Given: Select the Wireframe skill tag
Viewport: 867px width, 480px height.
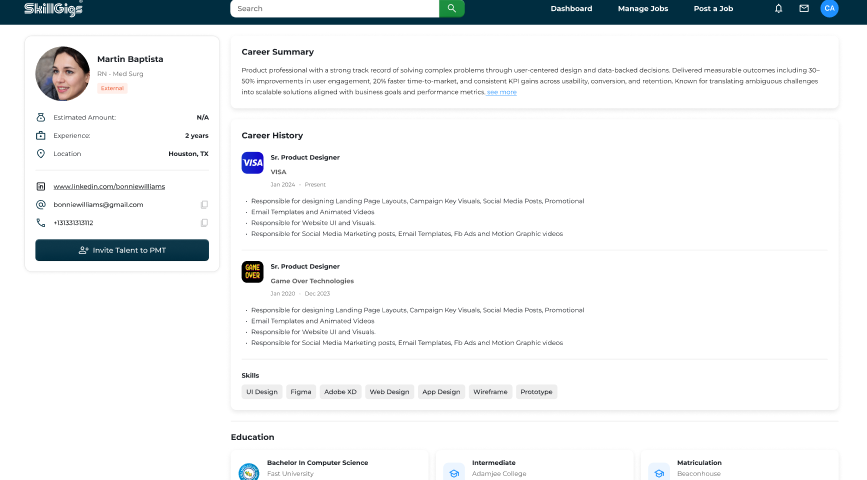Looking at the screenshot, I should [x=490, y=392].
